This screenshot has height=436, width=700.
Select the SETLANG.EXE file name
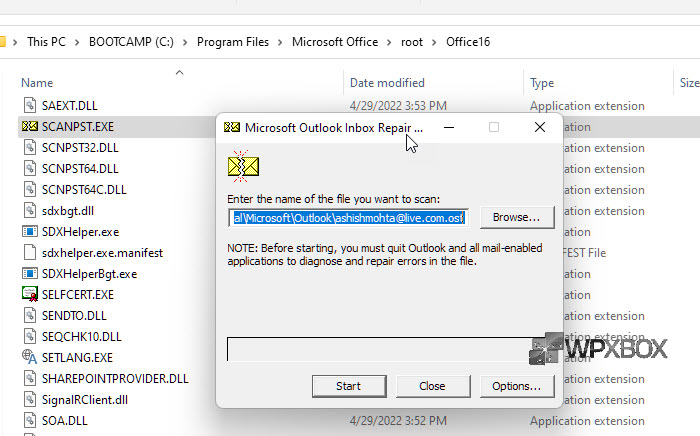[x=77, y=358]
